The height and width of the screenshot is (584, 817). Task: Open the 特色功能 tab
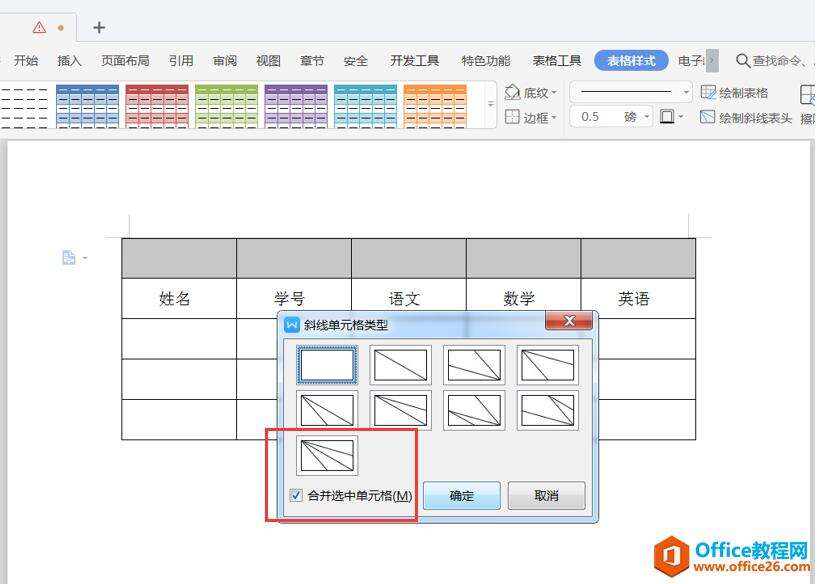[486, 60]
